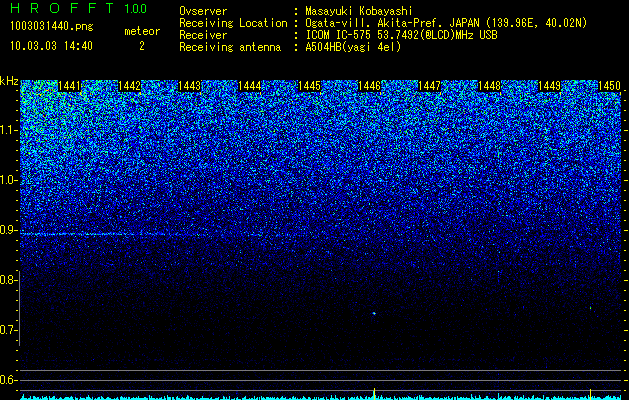Click the meteor count value 2
The width and height of the screenshot is (629, 400).
[x=142, y=46]
